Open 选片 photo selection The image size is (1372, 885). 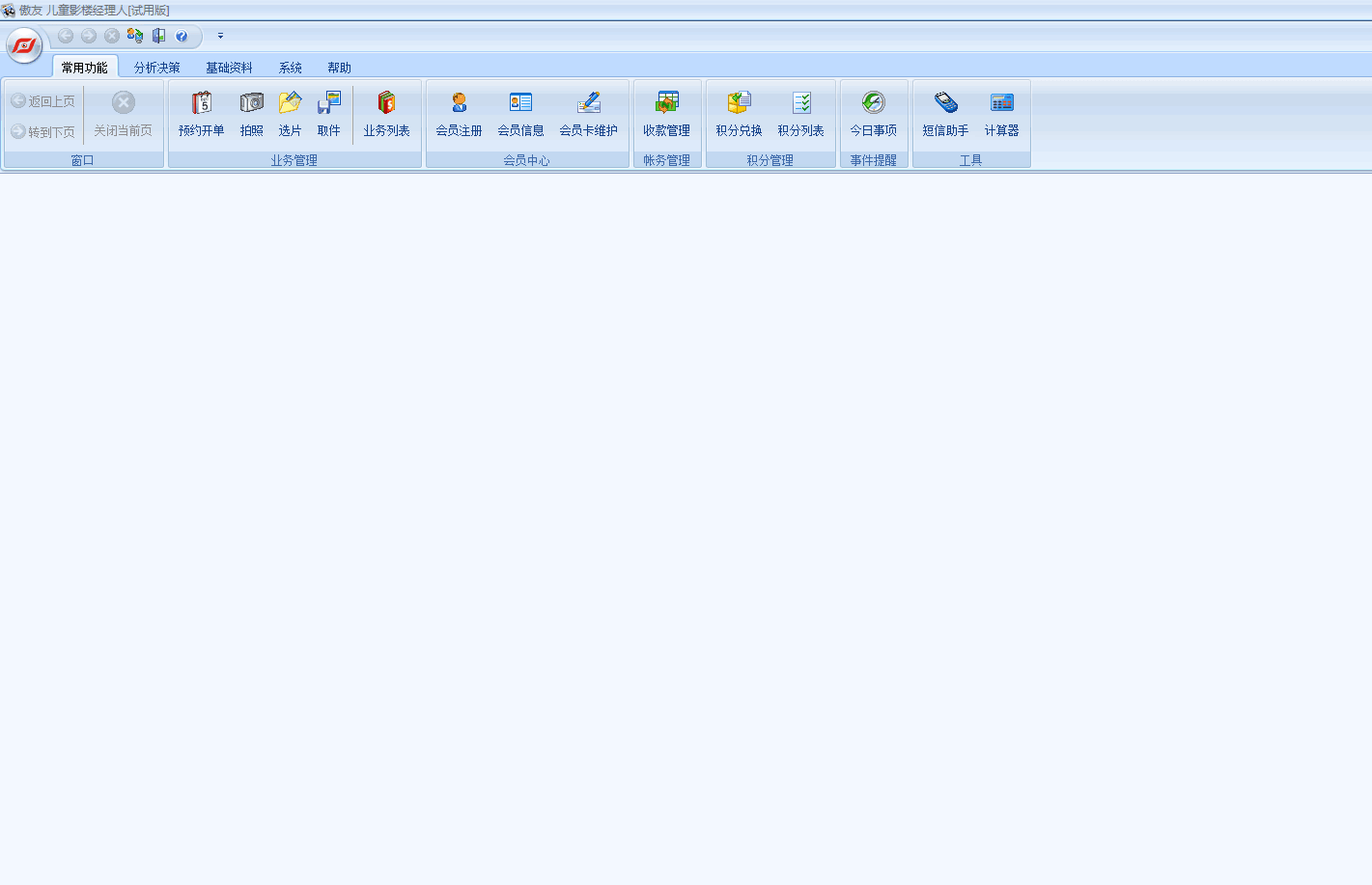(x=290, y=114)
